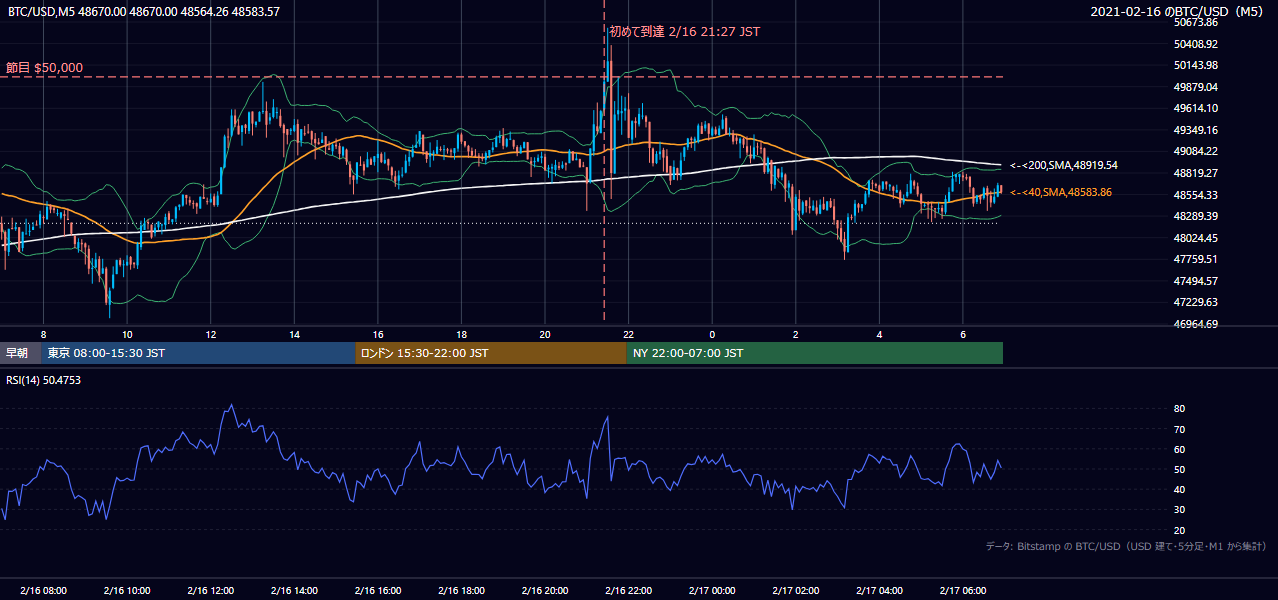Screen dimensions: 1278x600
Task: Click the date label 2/16 14:00
Action: [294, 591]
